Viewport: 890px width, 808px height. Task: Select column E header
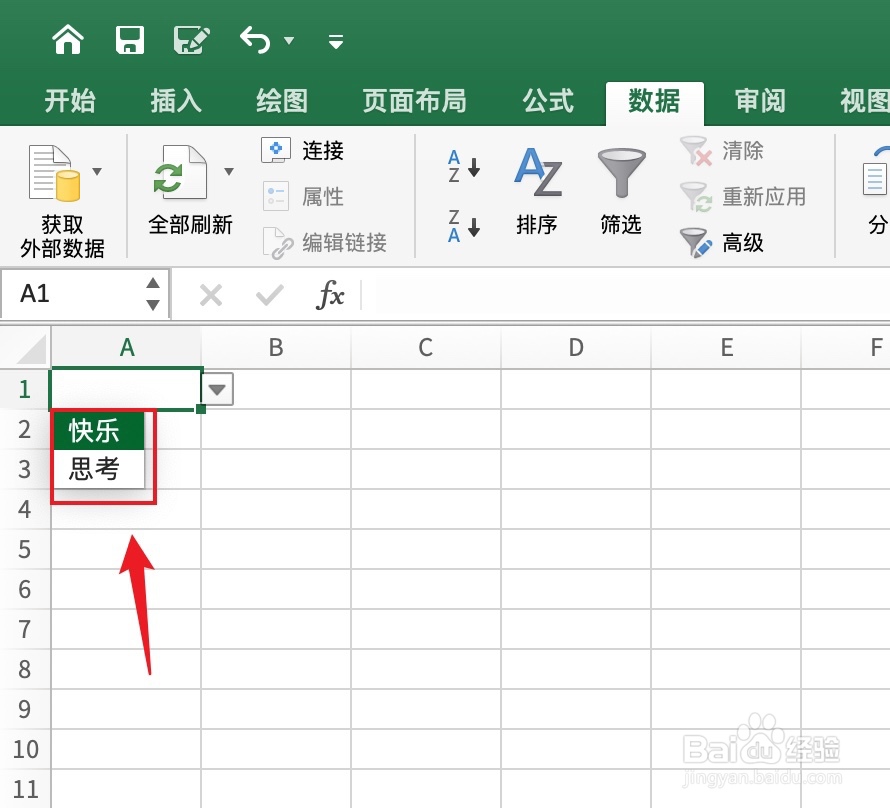[x=727, y=347]
